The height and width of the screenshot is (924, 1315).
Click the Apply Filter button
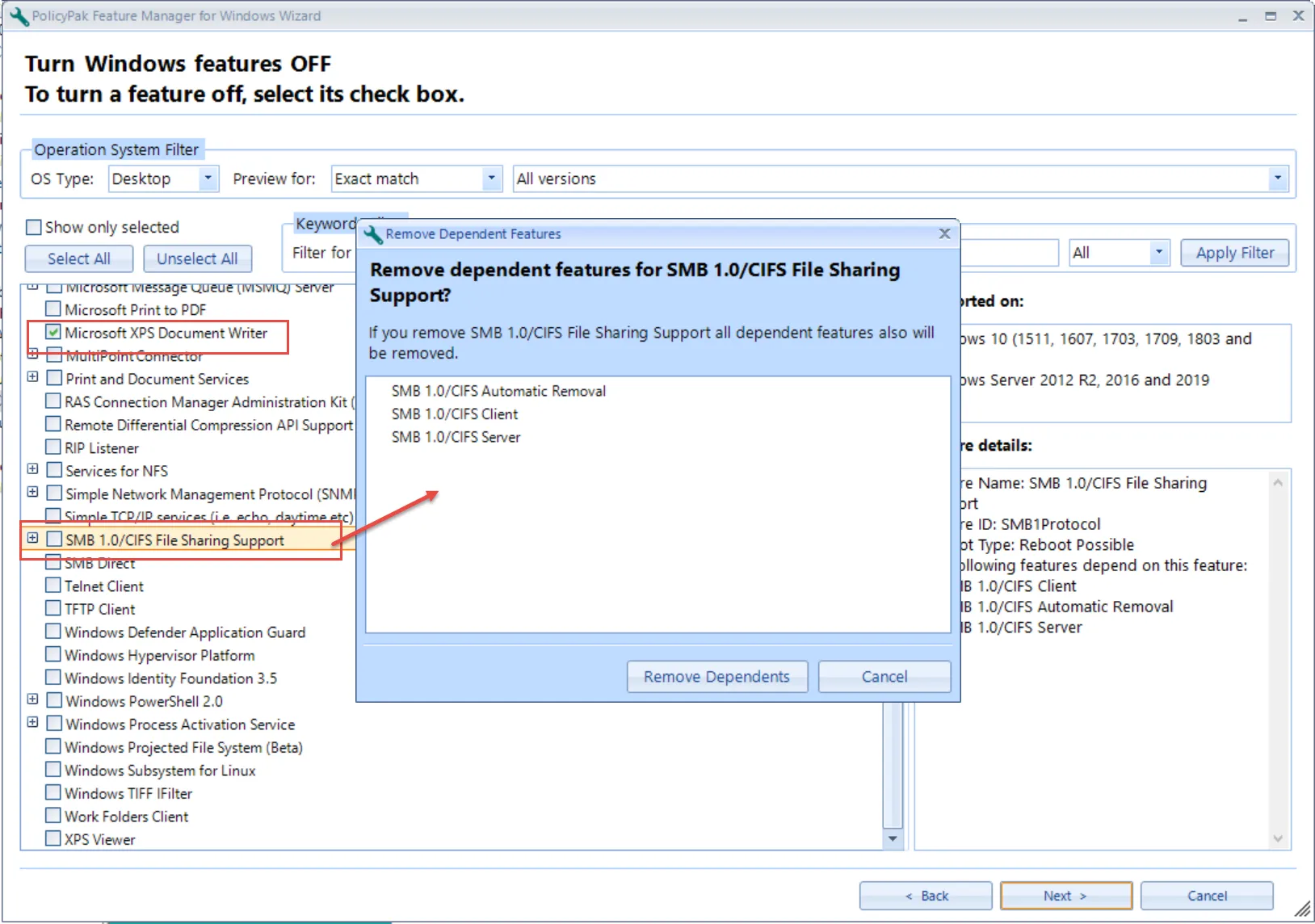[x=1235, y=253]
